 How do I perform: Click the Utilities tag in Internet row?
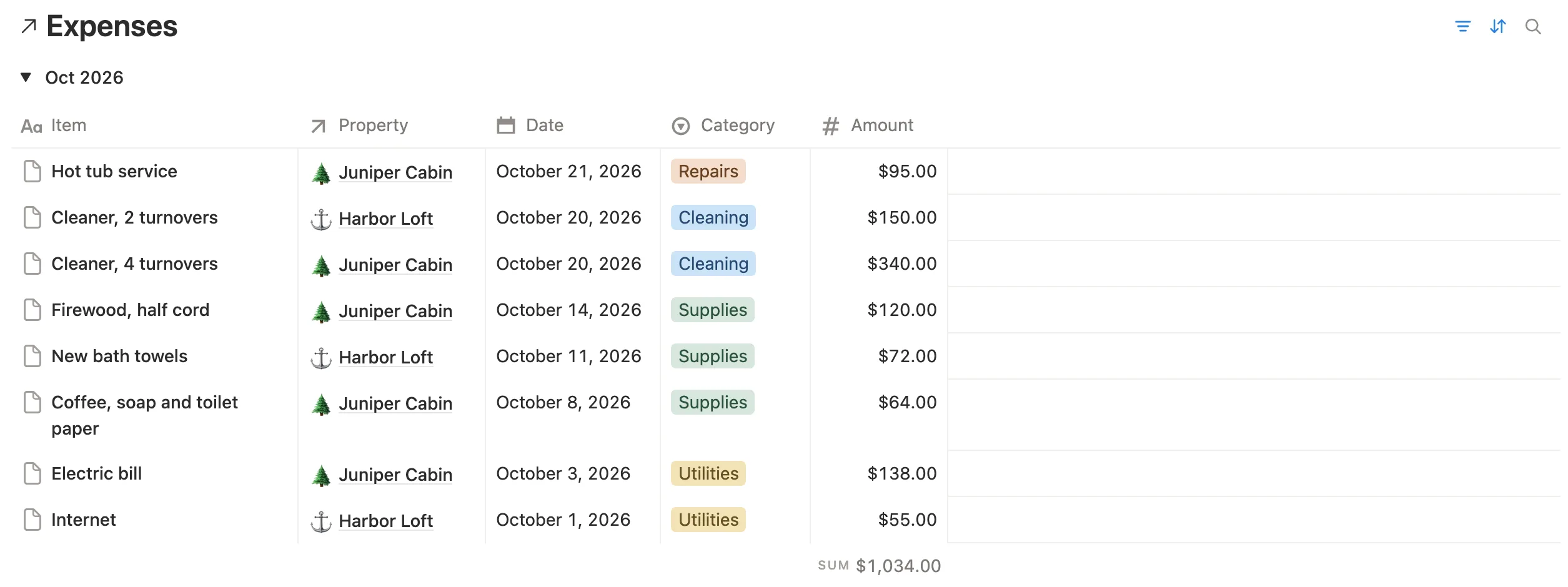(708, 520)
